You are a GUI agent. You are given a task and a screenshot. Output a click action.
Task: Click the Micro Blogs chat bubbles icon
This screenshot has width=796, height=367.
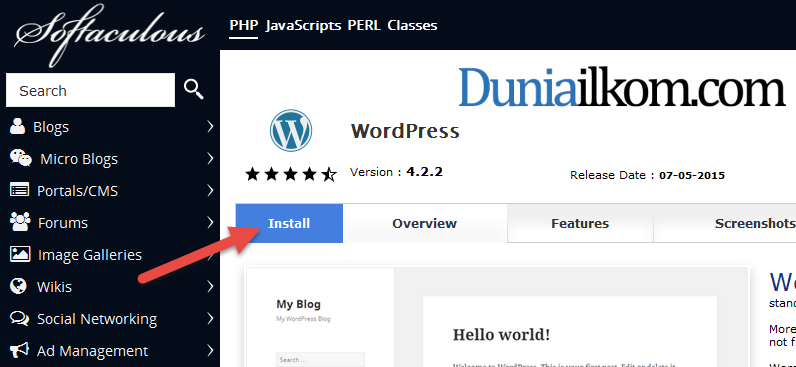21,158
